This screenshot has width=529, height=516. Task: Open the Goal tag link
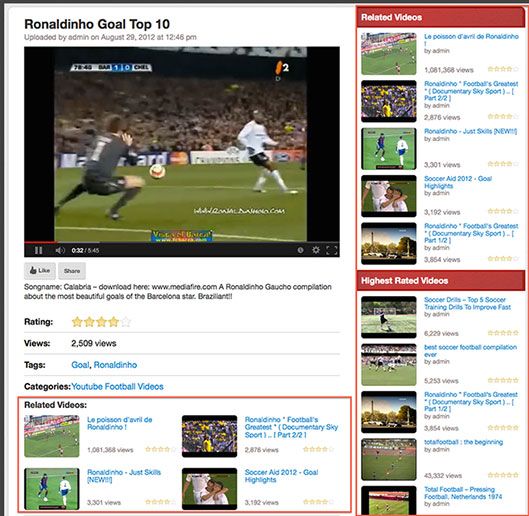(80, 365)
